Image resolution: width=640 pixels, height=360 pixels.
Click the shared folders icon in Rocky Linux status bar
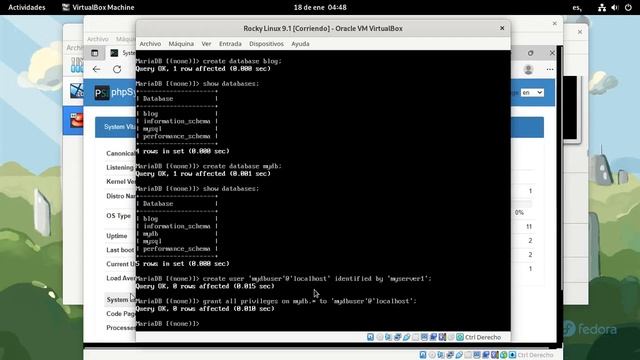[415, 337]
